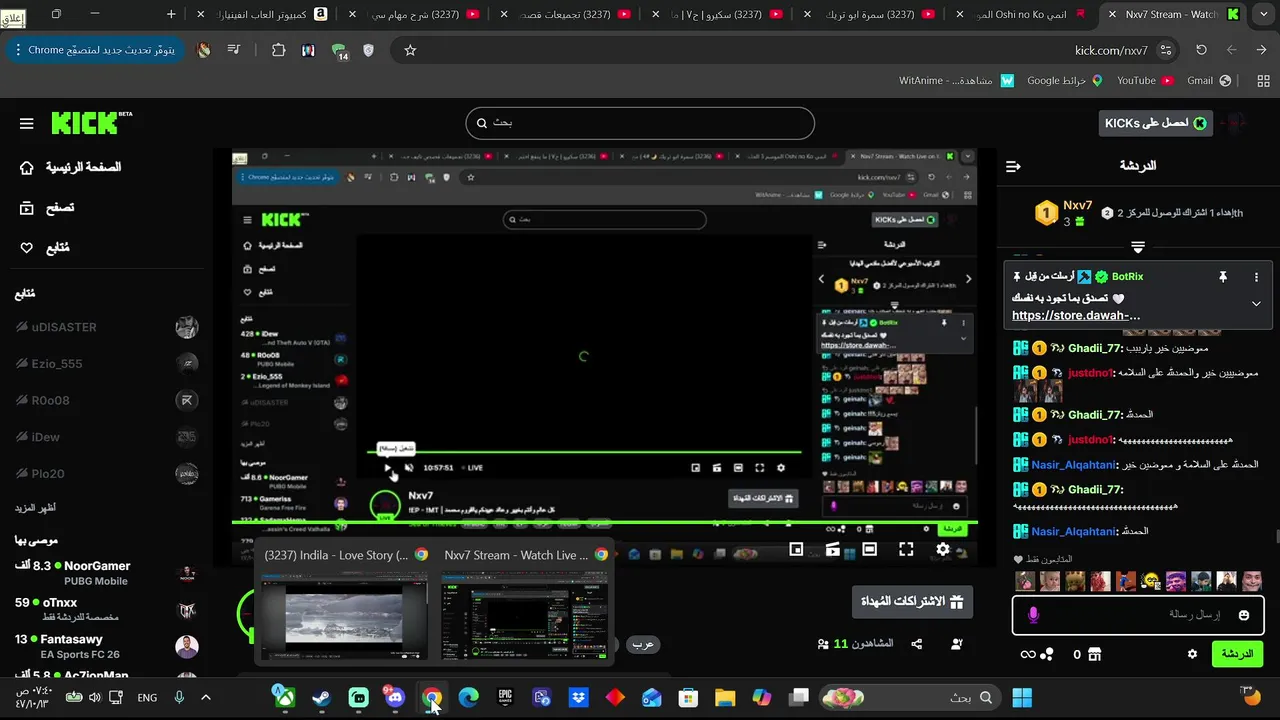Click the share icon below the stream
The image size is (1280, 720).
point(916,645)
